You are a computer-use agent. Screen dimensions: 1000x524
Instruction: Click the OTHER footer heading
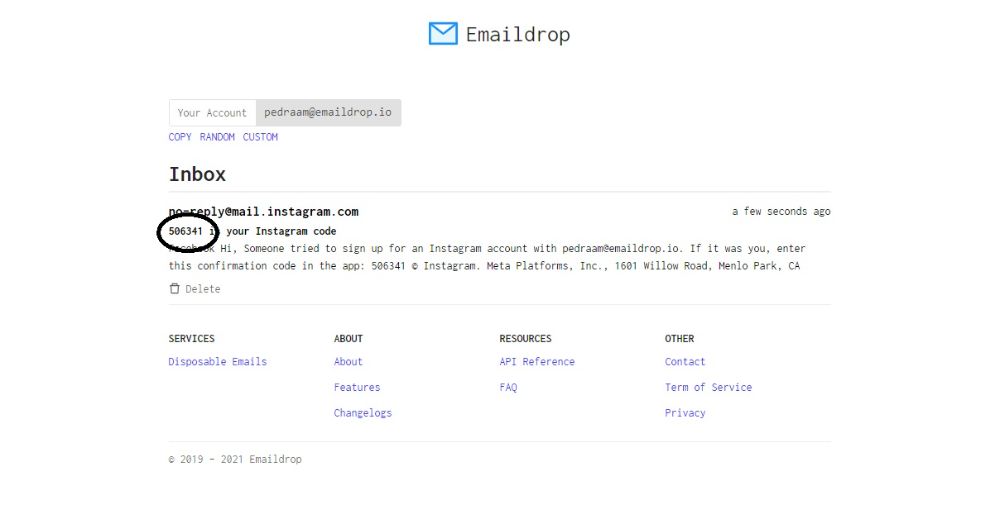coord(679,338)
